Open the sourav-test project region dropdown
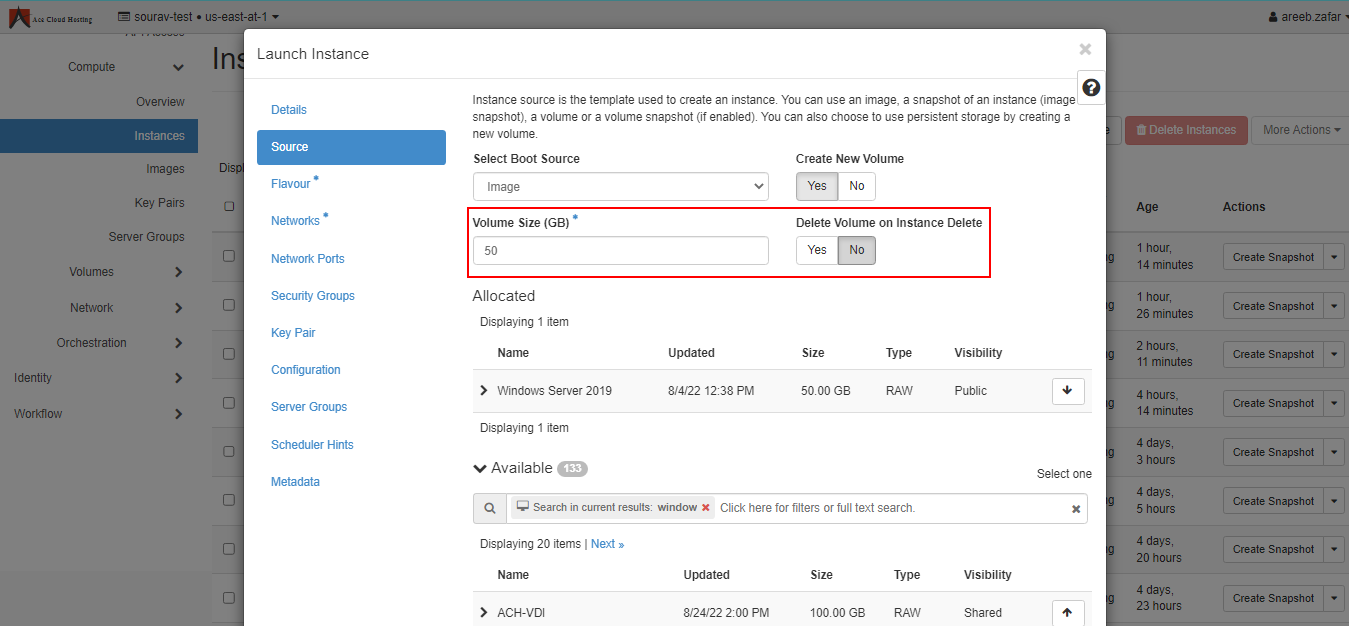 [198, 17]
